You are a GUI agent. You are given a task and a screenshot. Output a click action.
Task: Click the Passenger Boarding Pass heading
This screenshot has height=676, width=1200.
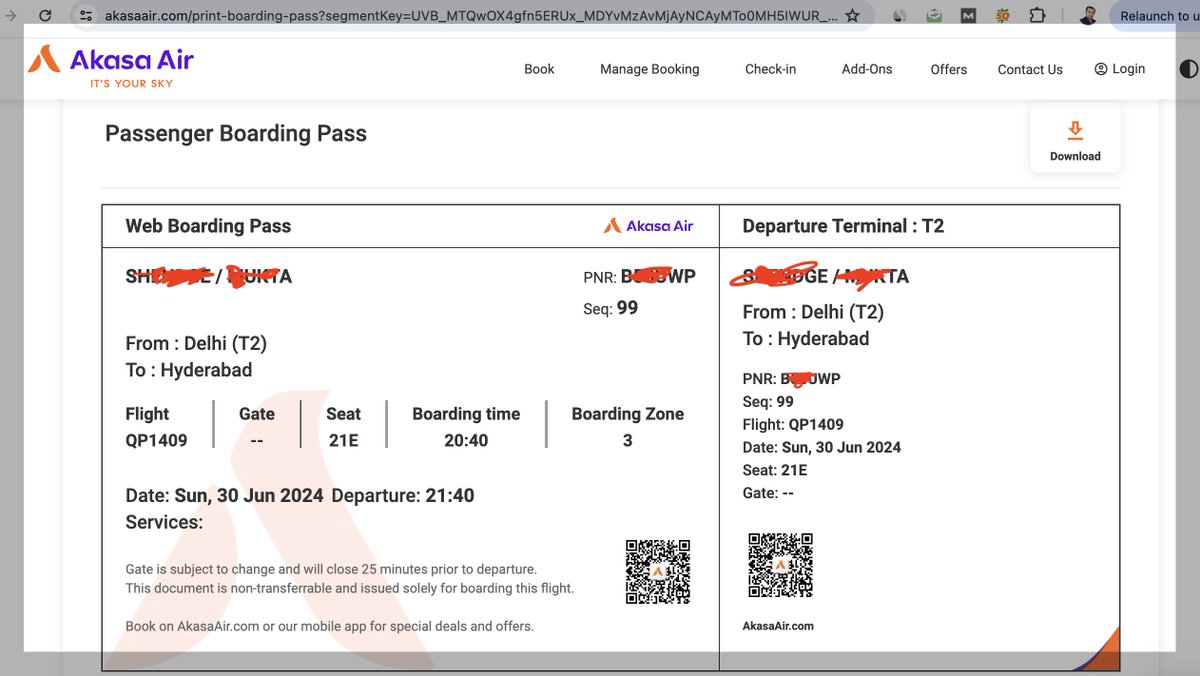pyautogui.click(x=236, y=134)
